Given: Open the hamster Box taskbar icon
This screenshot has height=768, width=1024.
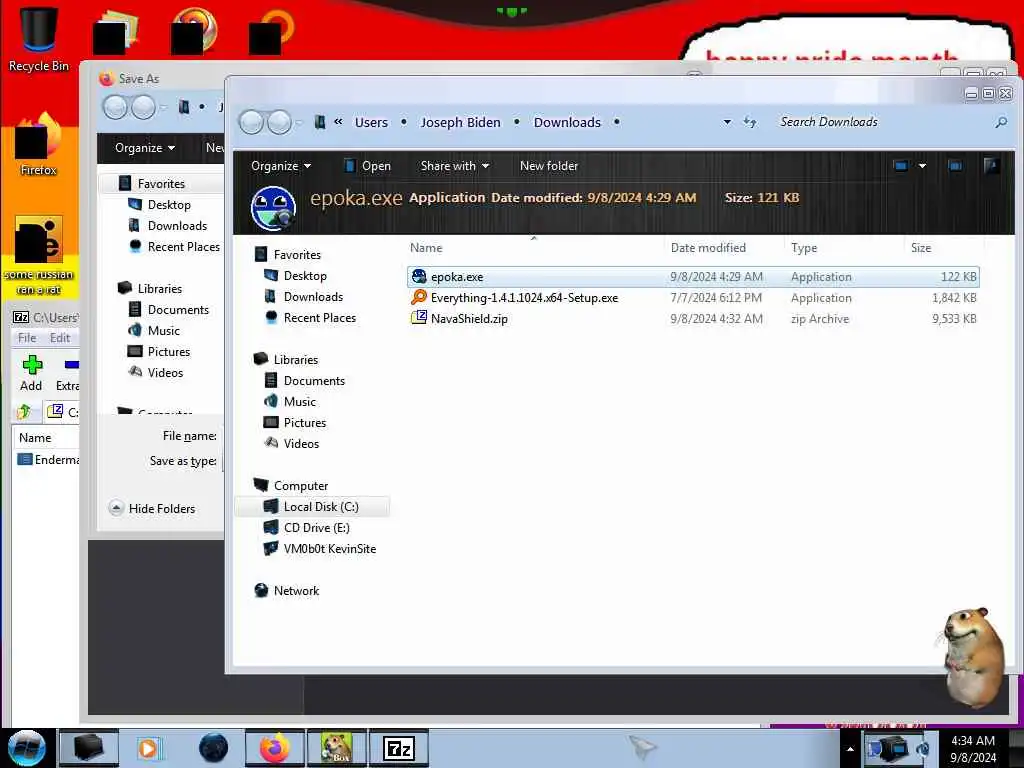Looking at the screenshot, I should [x=337, y=748].
